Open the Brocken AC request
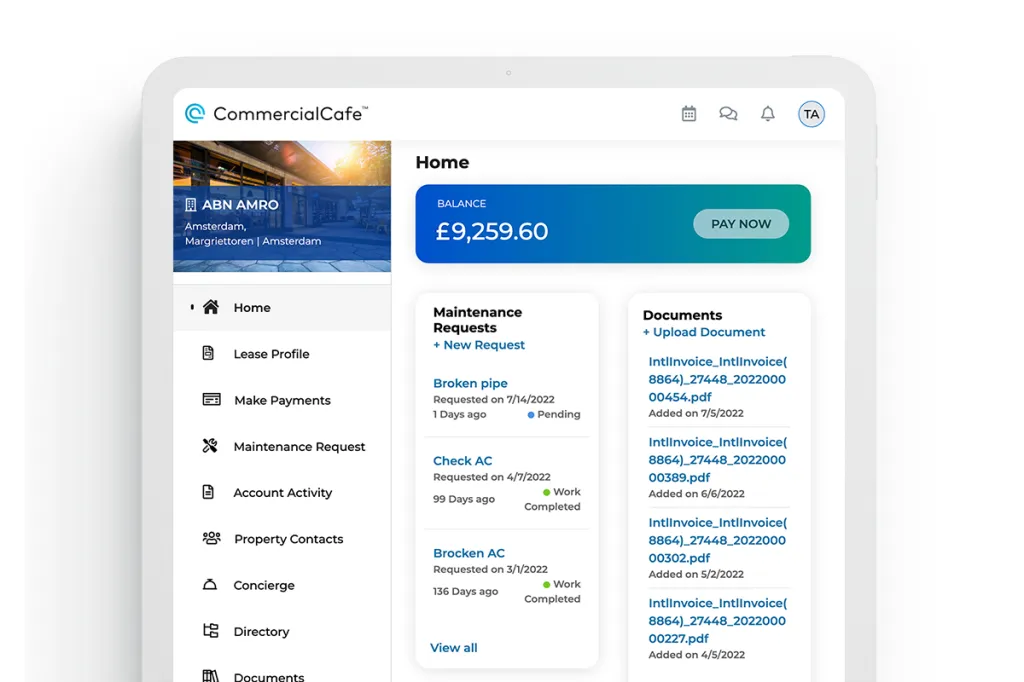Image resolution: width=1024 pixels, height=682 pixels. click(469, 553)
